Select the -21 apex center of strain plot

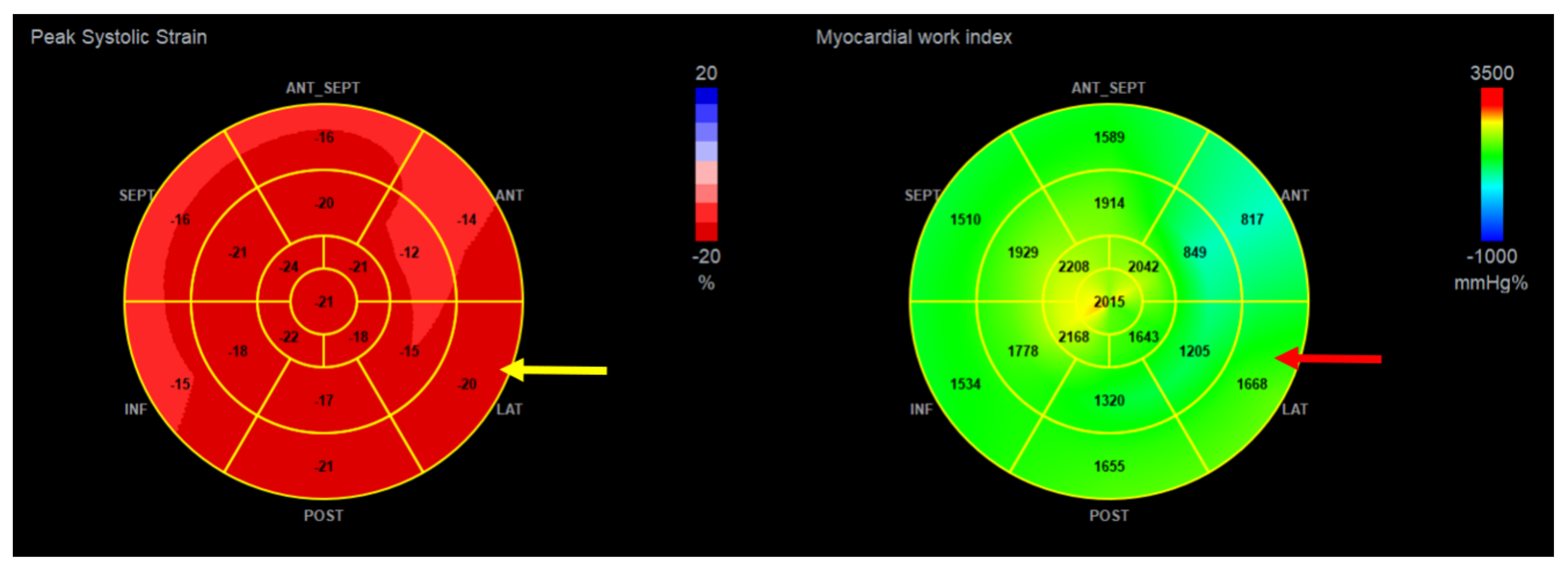point(324,302)
